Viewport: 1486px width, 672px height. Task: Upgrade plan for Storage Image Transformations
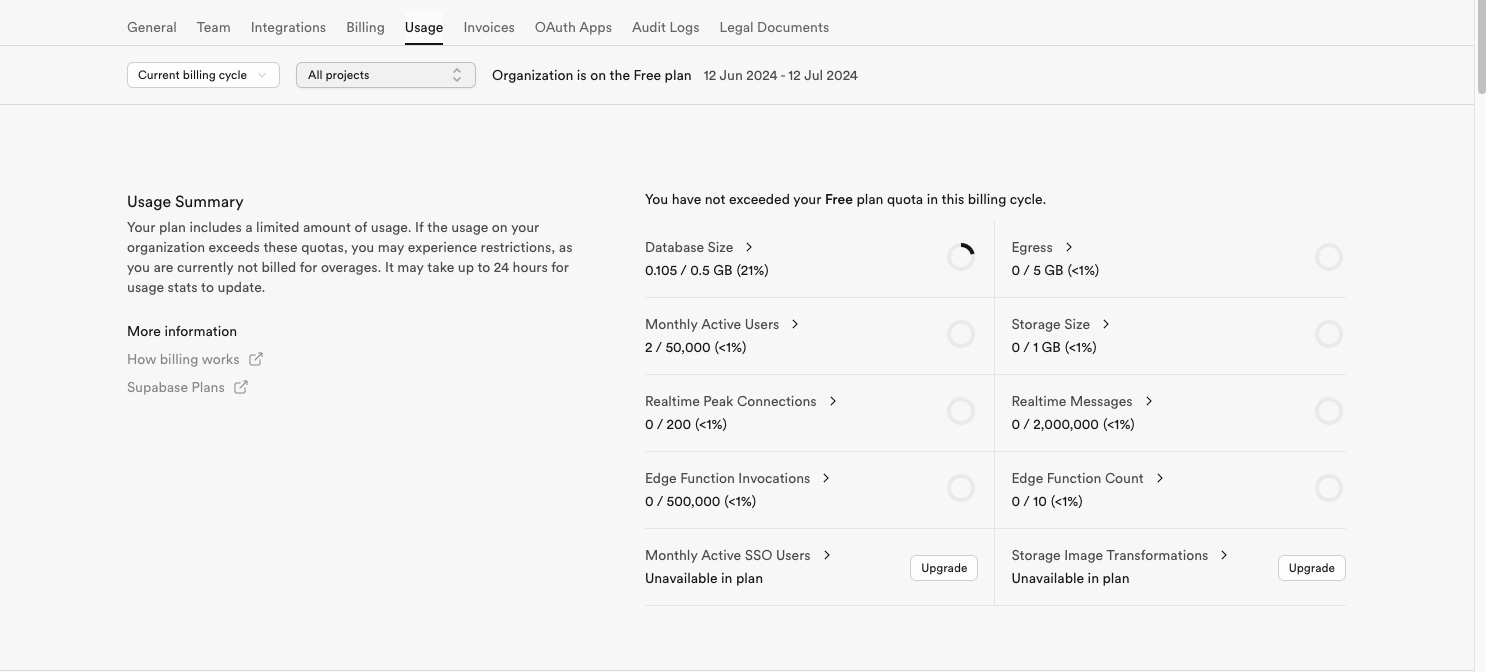coord(1311,568)
